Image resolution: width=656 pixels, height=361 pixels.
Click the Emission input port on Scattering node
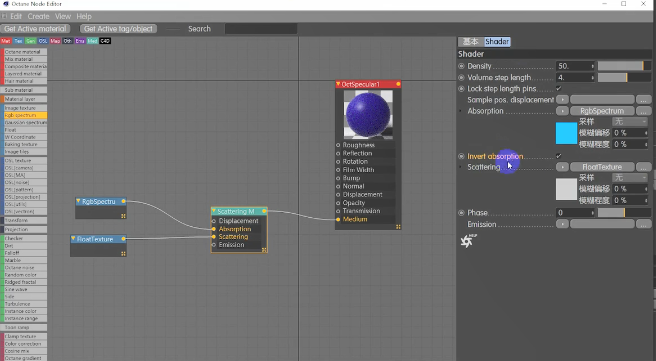[x=214, y=245]
